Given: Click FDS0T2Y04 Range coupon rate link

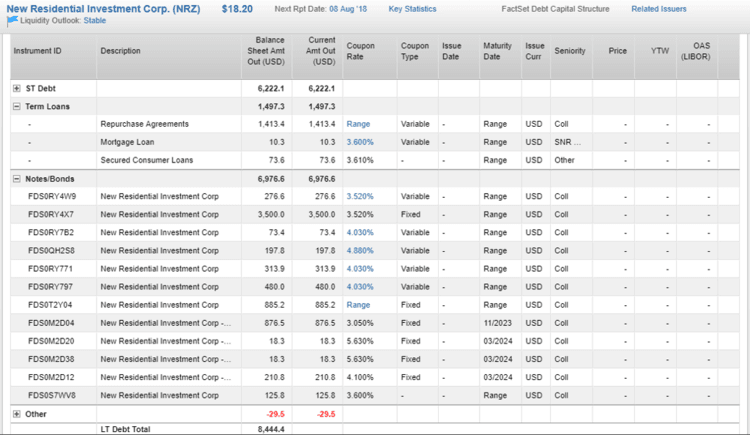Looking at the screenshot, I should point(358,304).
